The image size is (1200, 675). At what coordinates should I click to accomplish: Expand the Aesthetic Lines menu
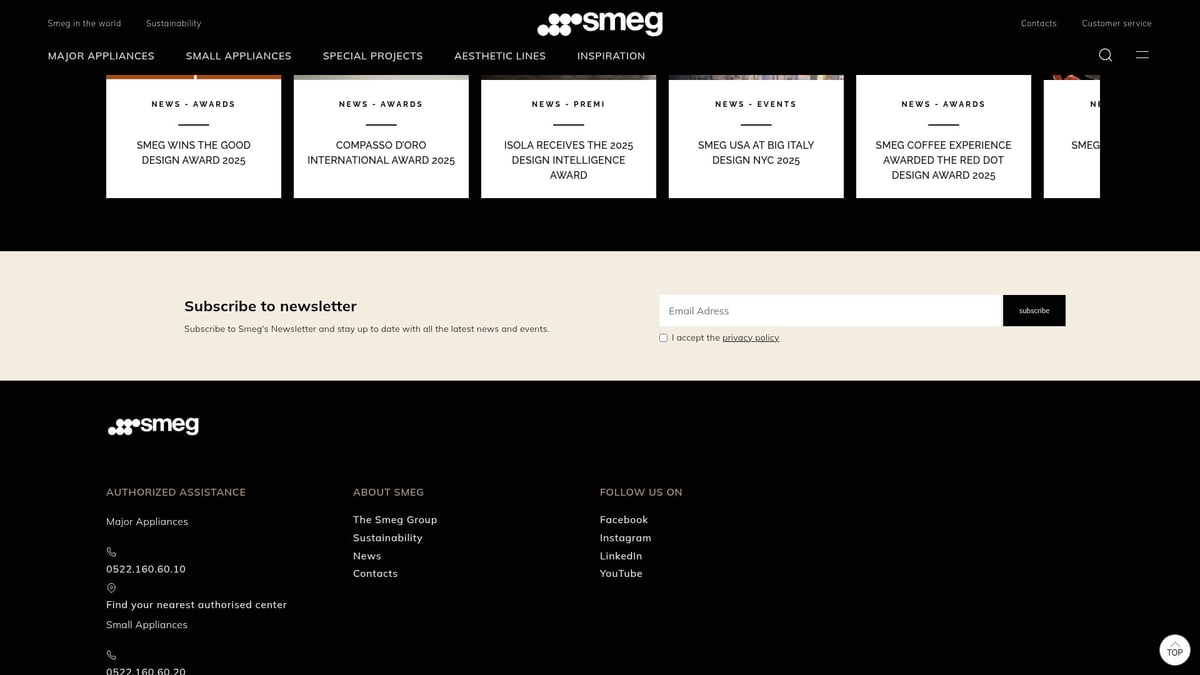(x=500, y=56)
